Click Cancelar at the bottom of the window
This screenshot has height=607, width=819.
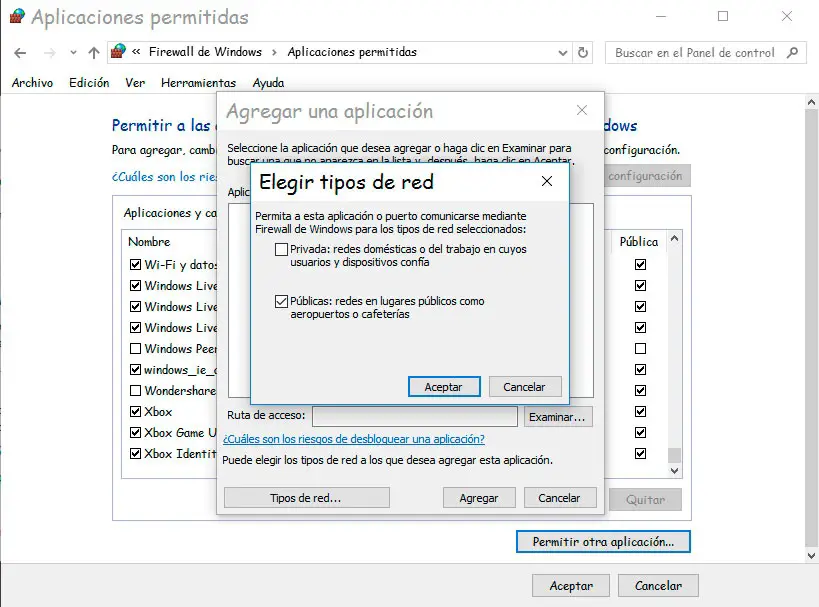point(658,586)
